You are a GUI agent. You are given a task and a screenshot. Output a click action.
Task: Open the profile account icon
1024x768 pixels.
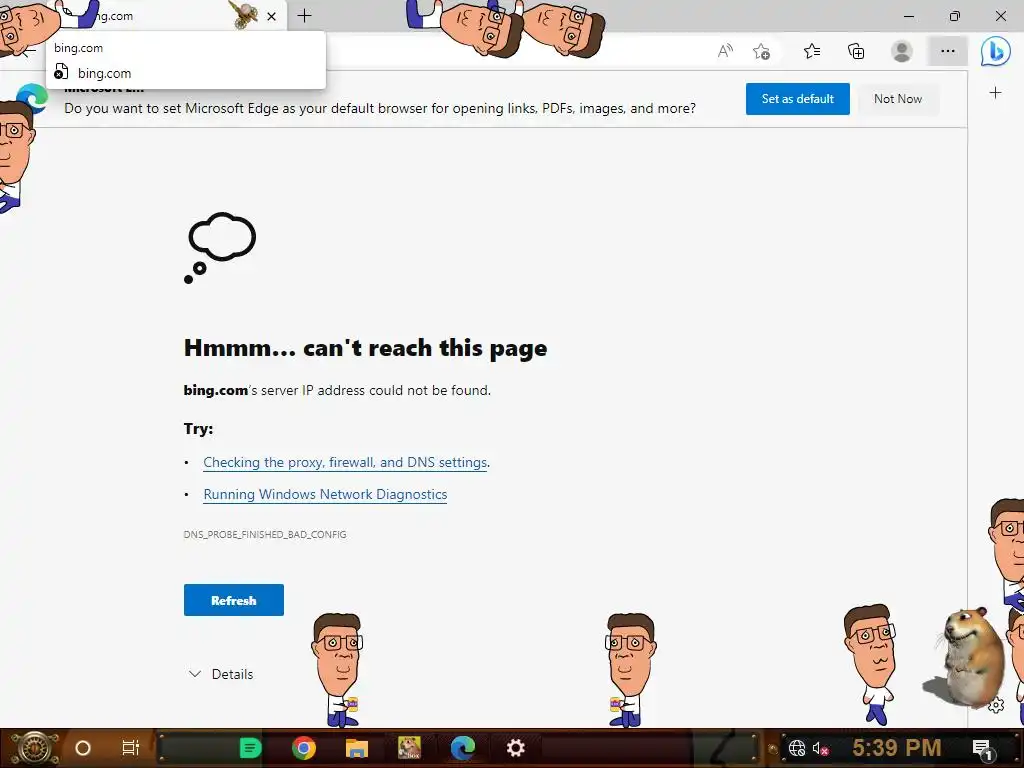[x=902, y=51]
